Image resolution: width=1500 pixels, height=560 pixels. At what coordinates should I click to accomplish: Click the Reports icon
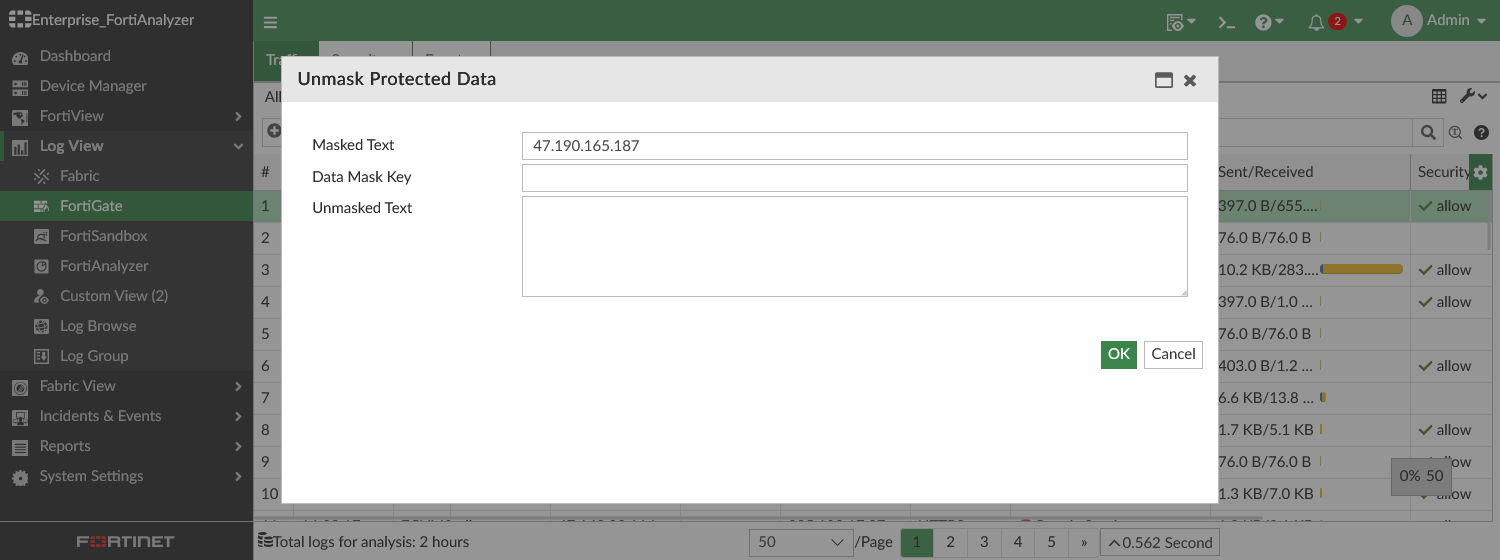pos(20,447)
